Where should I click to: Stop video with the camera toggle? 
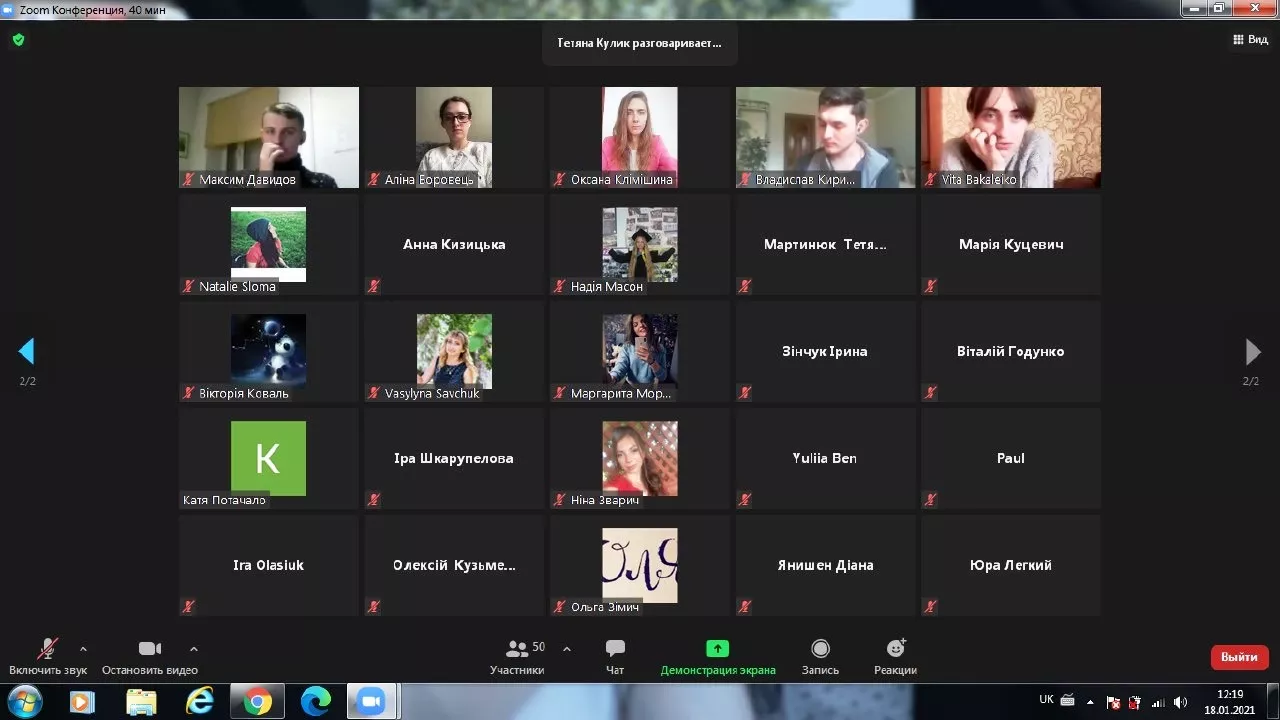(x=149, y=649)
